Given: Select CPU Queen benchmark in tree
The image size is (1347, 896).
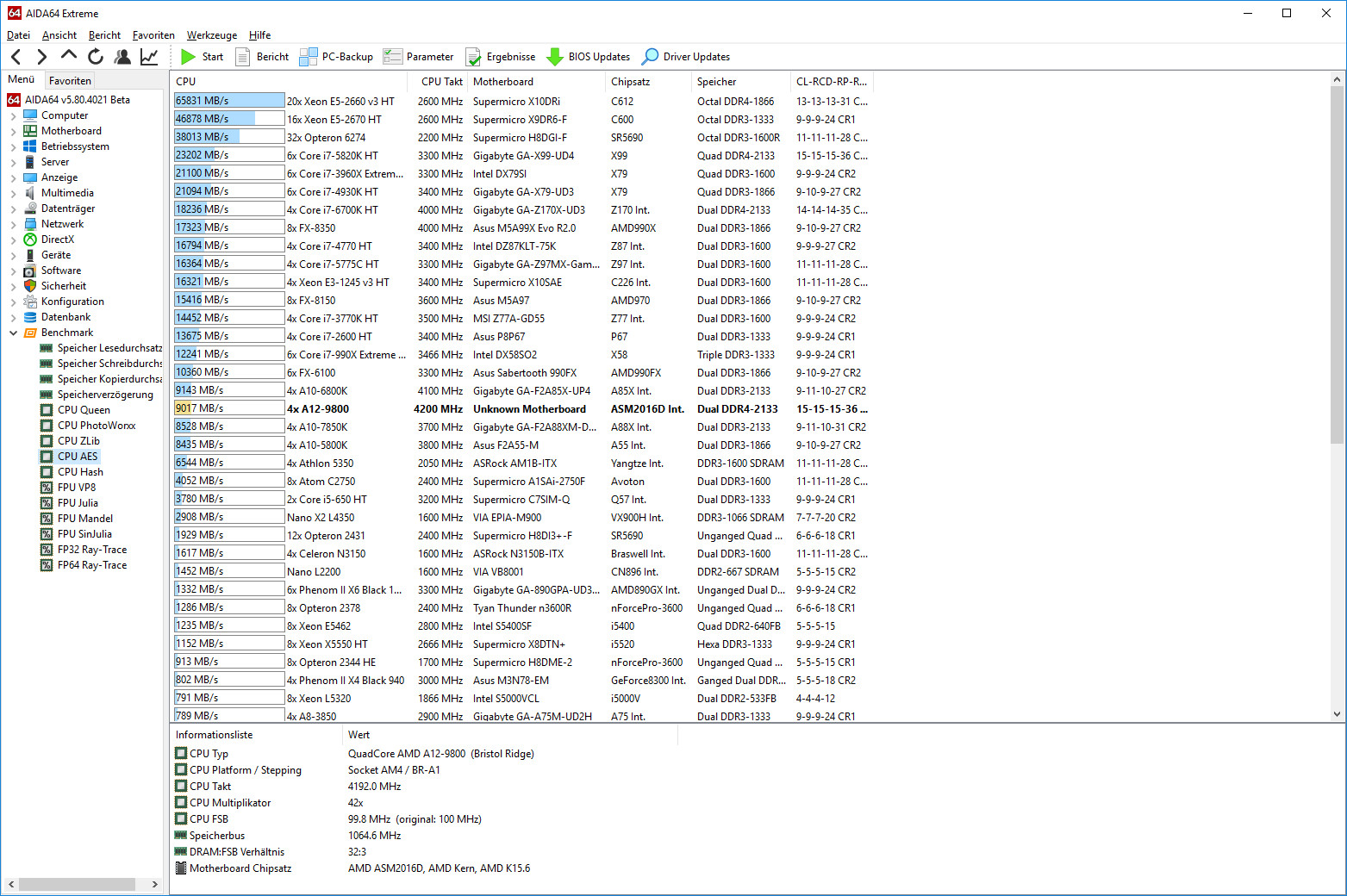Looking at the screenshot, I should click(84, 410).
